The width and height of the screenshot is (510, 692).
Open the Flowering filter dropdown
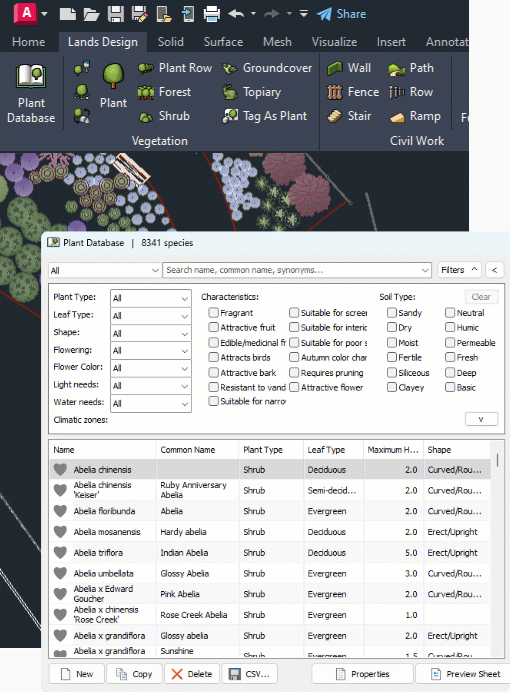(x=151, y=351)
